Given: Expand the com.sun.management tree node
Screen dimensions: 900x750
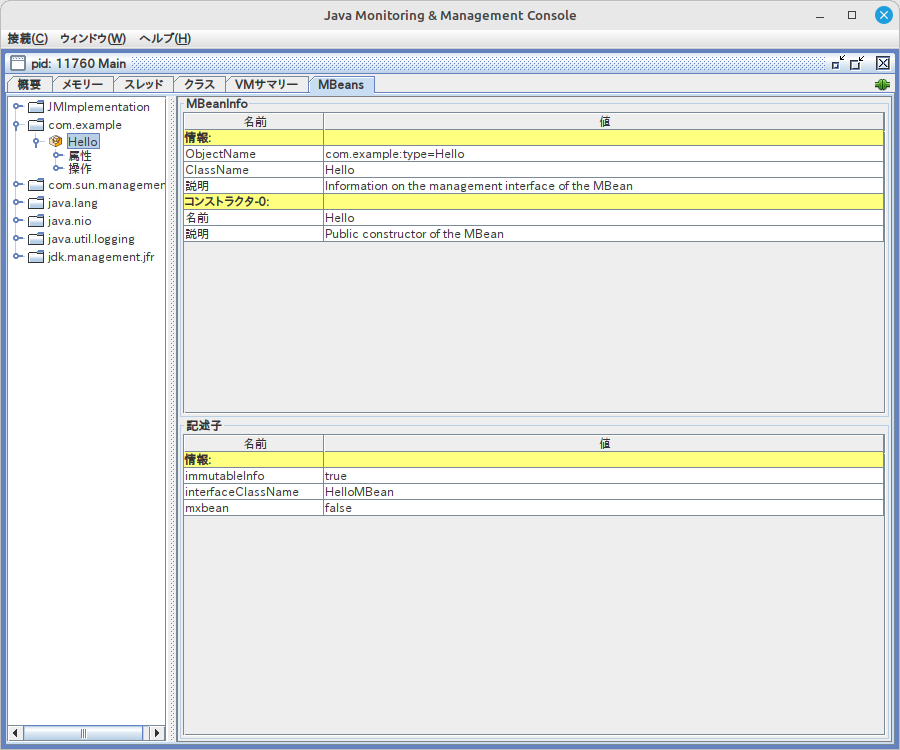Looking at the screenshot, I should point(17,184).
